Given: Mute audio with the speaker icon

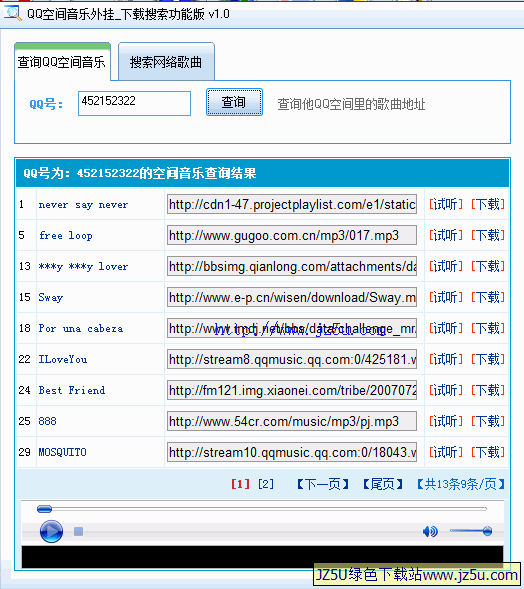Looking at the screenshot, I should pos(430,531).
